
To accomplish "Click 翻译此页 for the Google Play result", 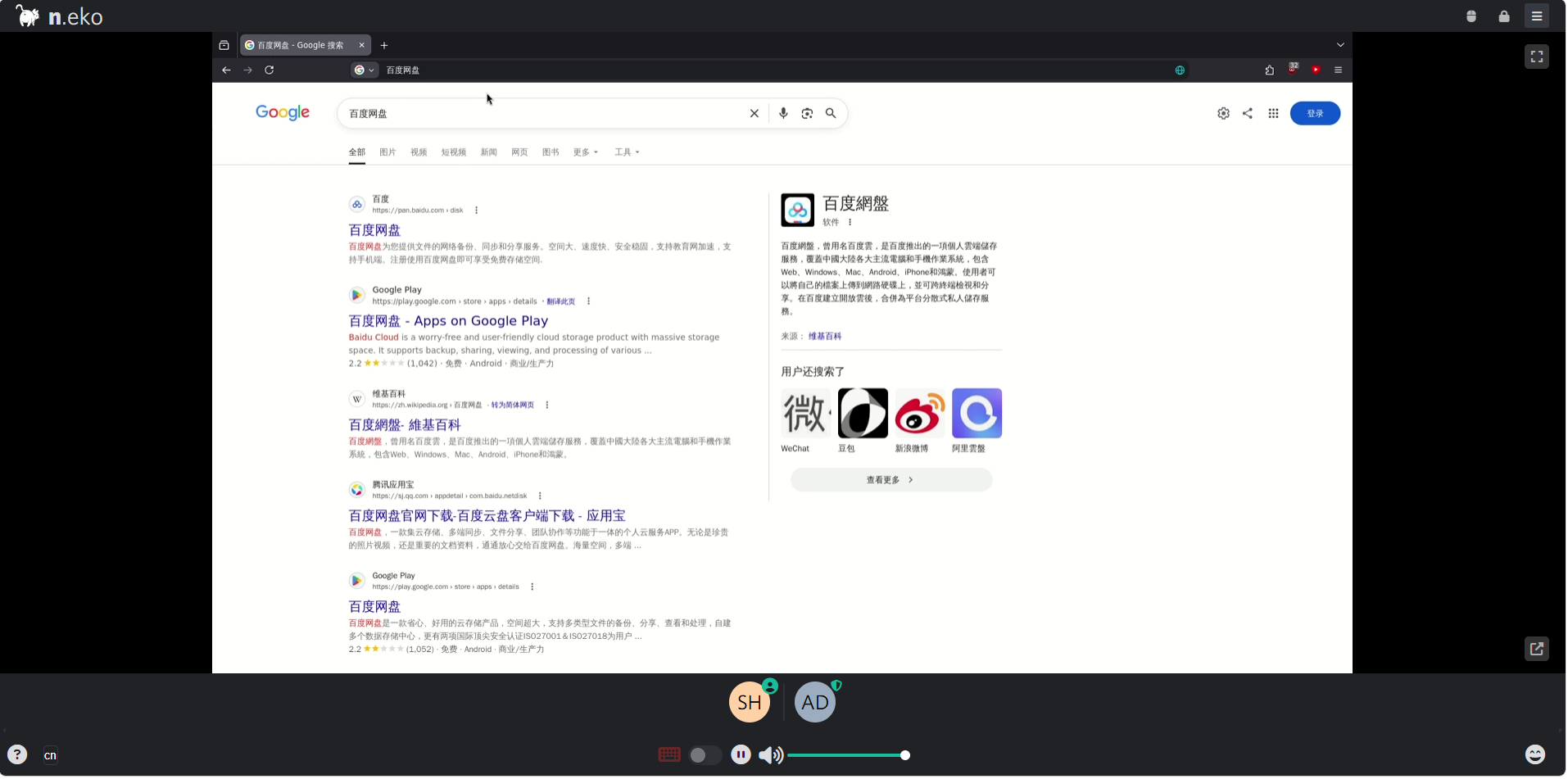I will [x=560, y=301].
